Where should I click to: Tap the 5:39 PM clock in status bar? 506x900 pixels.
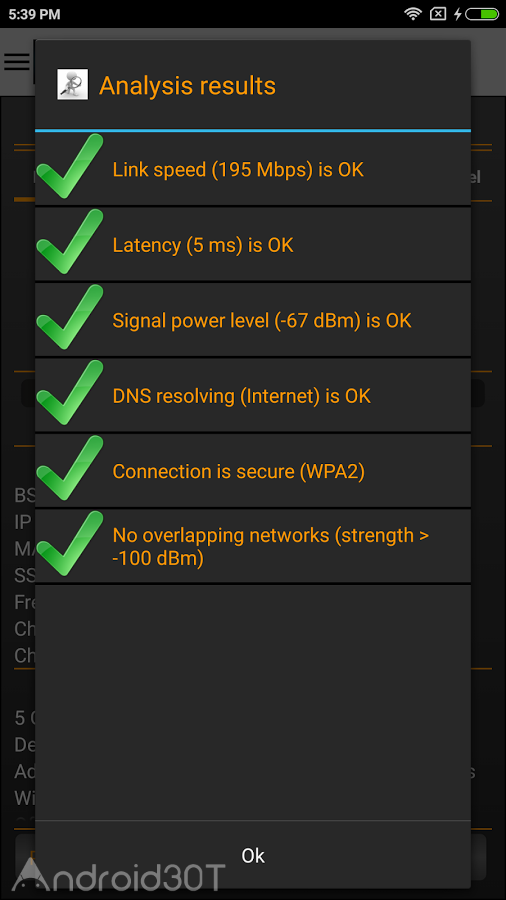click(34, 14)
